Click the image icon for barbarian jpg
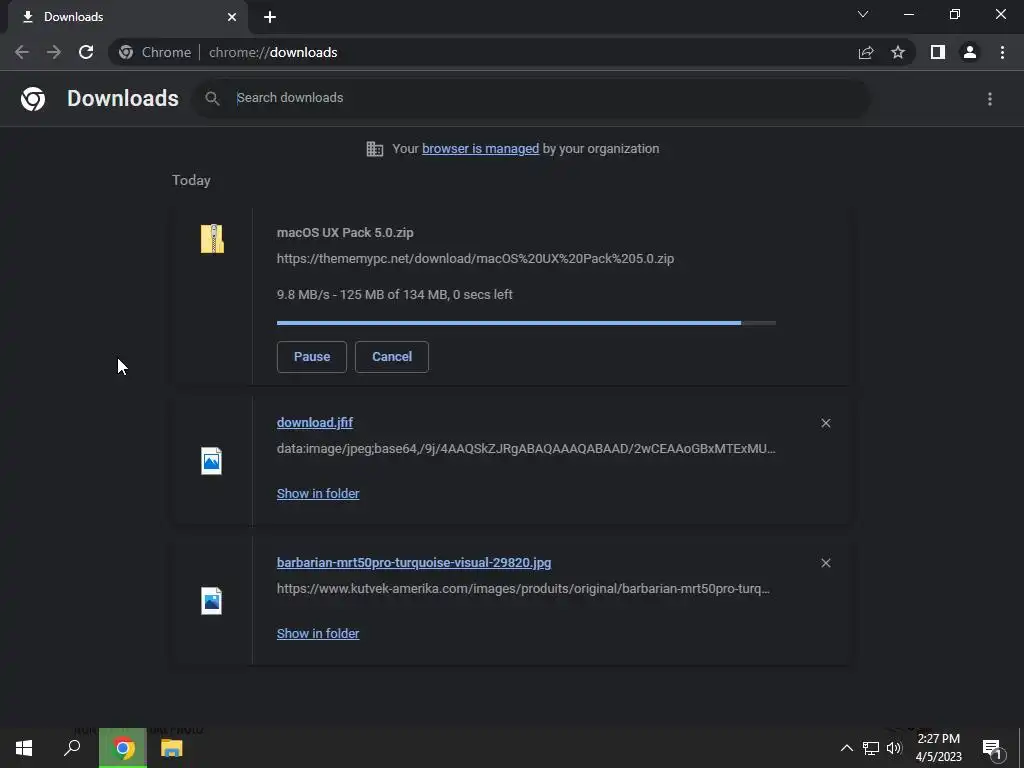This screenshot has height=768, width=1024. [212, 601]
